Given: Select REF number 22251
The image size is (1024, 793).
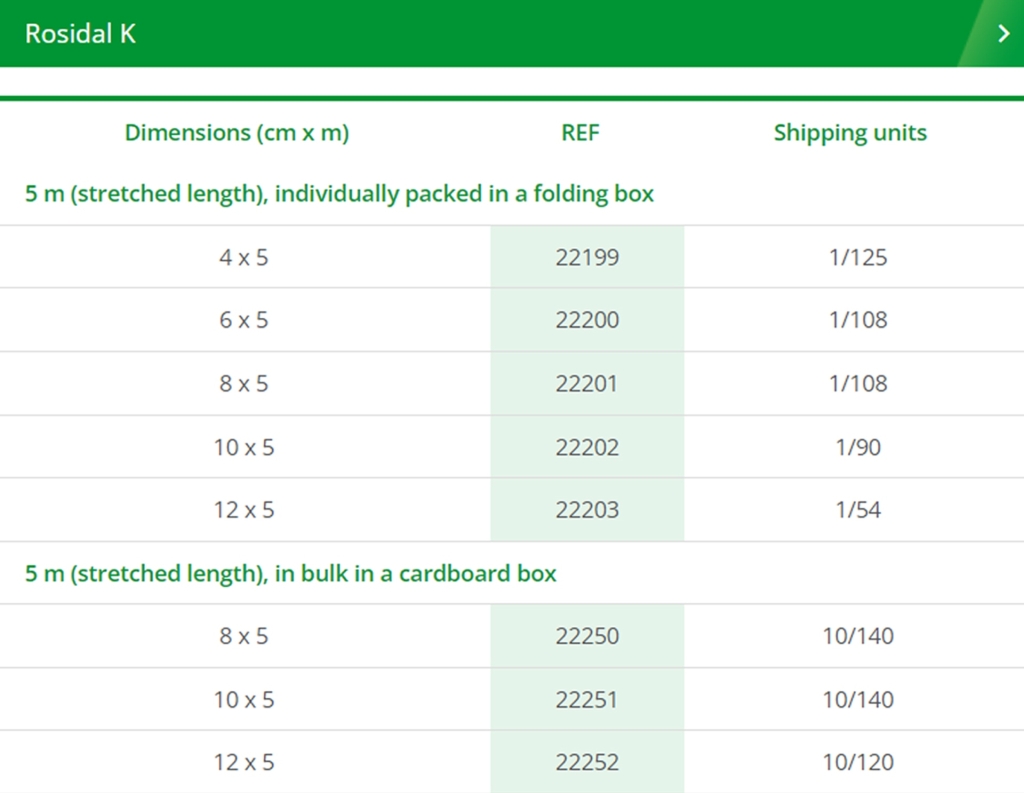Looking at the screenshot, I should coord(587,700).
